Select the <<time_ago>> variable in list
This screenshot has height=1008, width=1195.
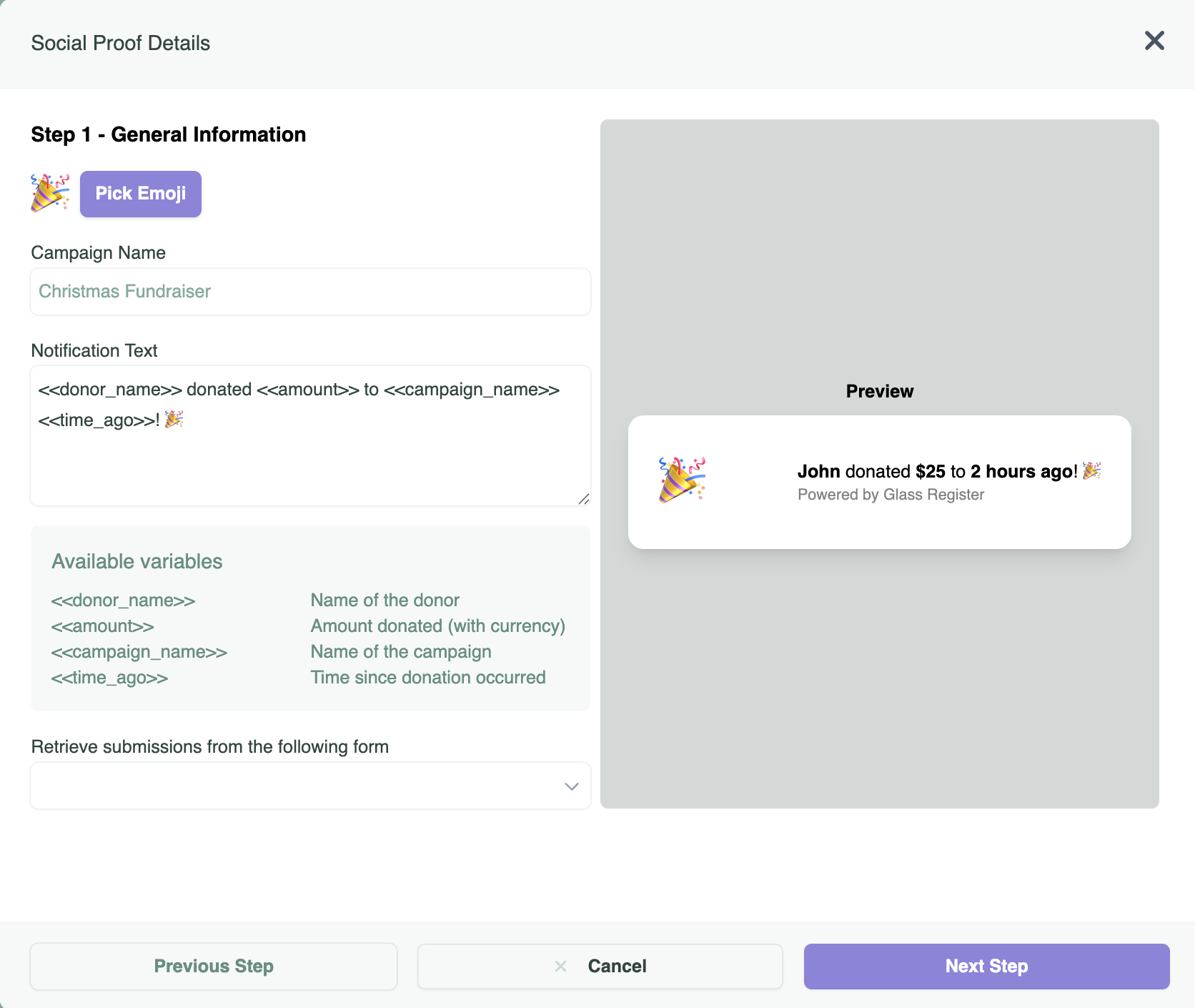[109, 678]
